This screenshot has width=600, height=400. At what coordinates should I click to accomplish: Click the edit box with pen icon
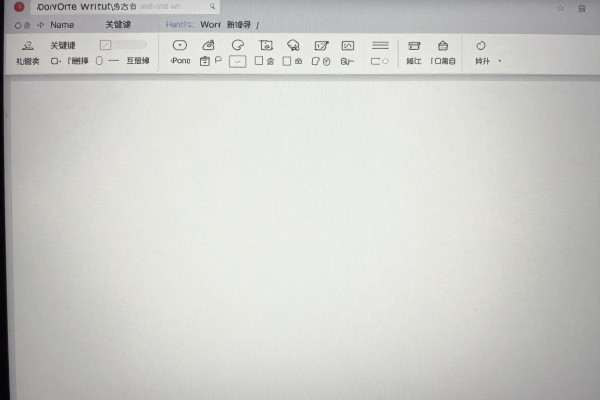(x=321, y=46)
